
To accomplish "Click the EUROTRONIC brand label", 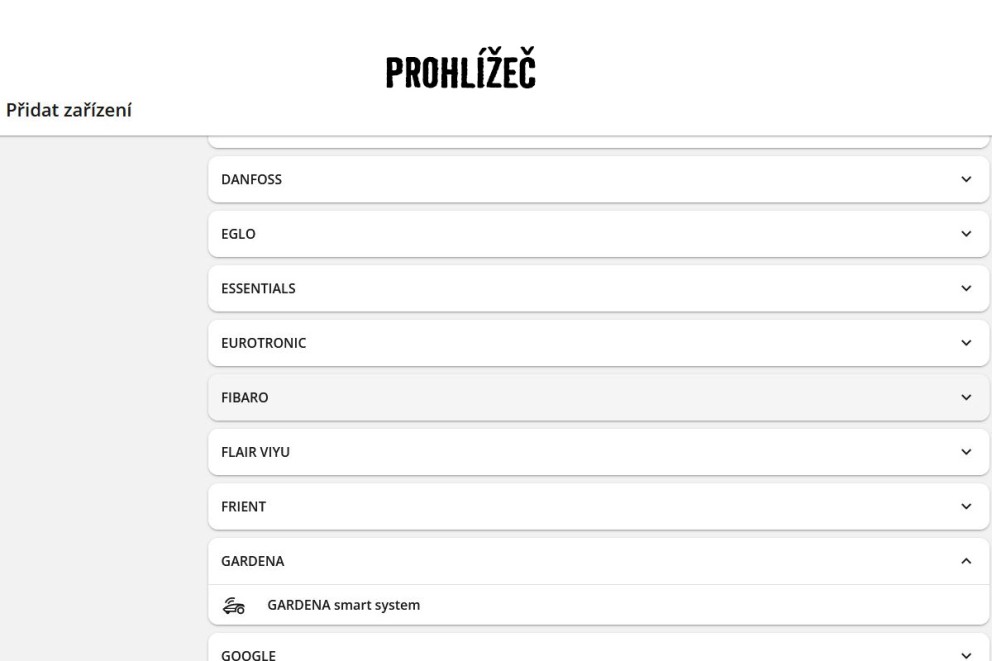I will (263, 343).
